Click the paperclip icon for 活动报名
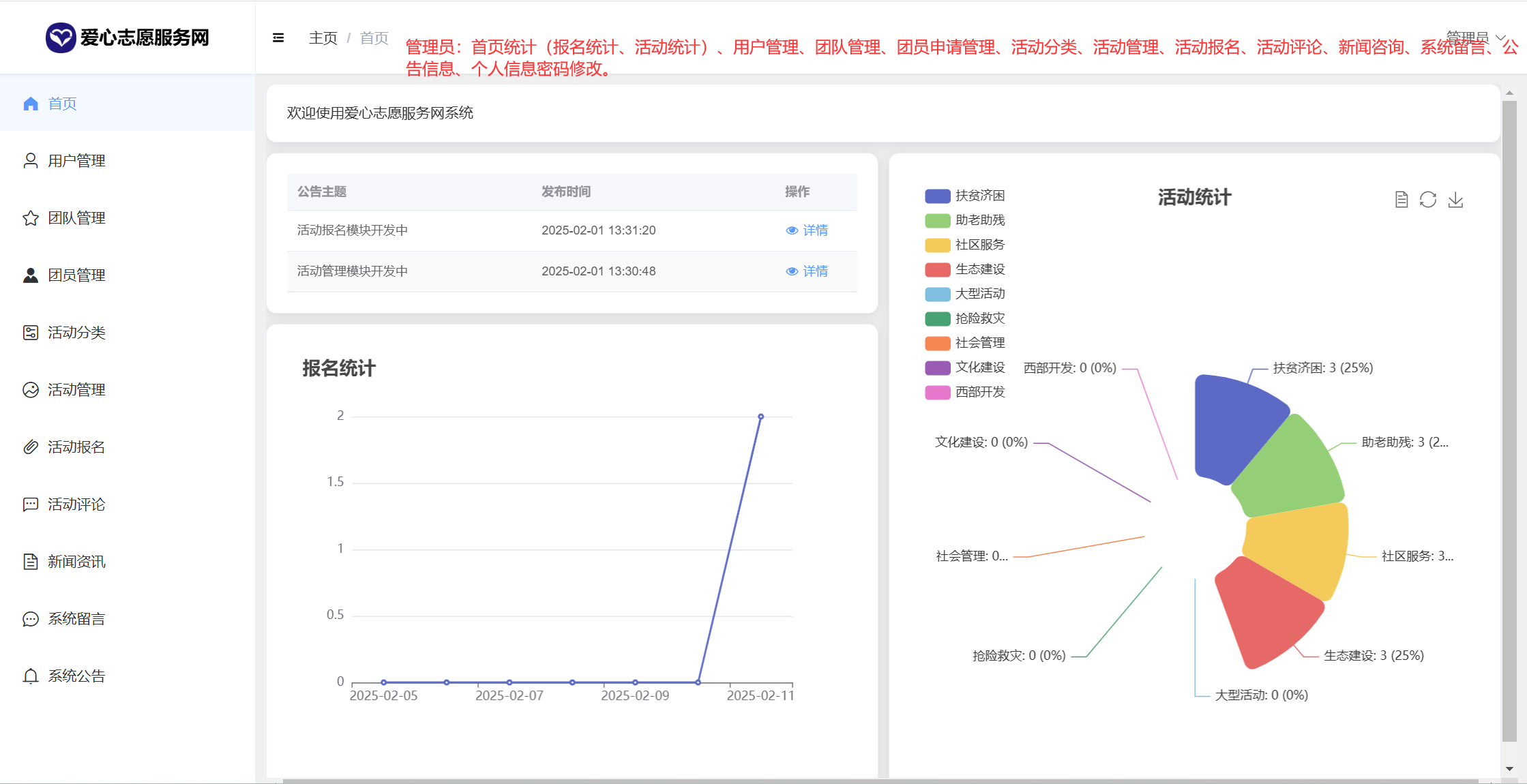 31,447
